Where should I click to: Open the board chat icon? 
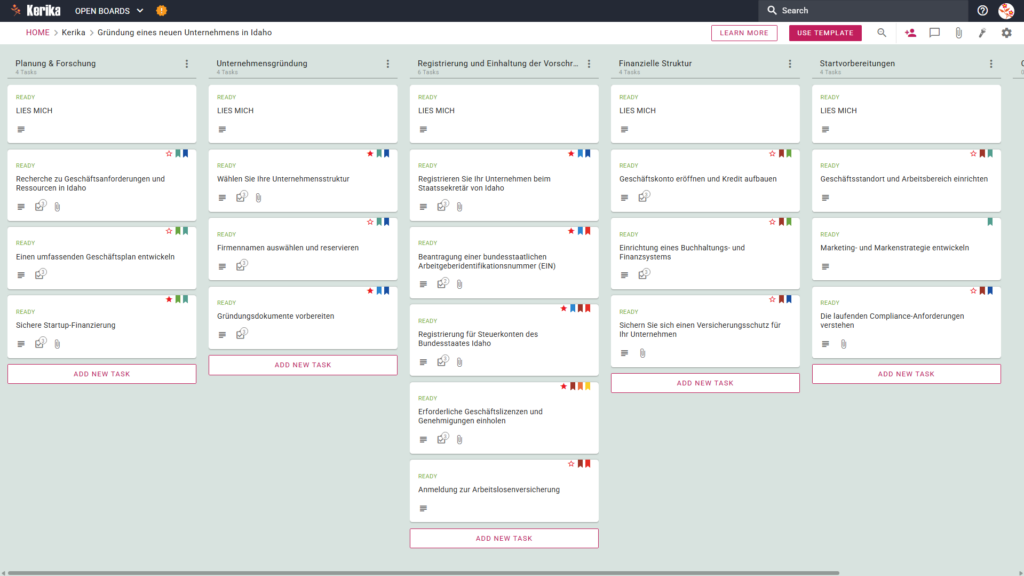935,33
